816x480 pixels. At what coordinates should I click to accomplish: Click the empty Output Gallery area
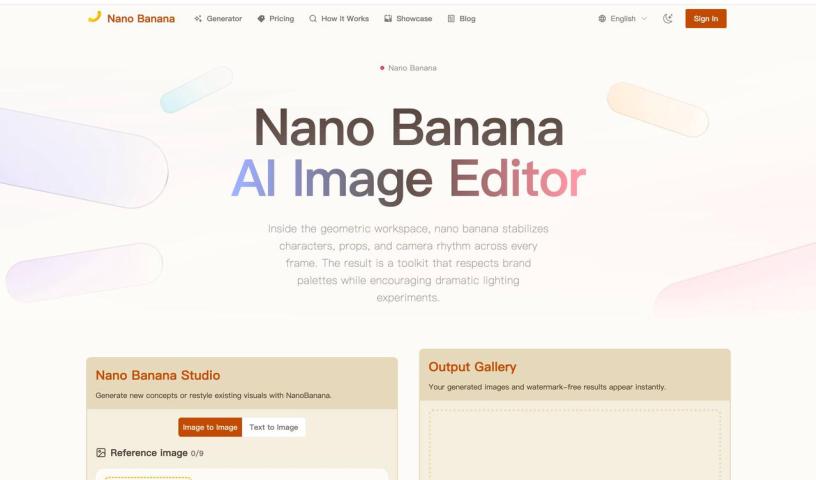(x=575, y=445)
